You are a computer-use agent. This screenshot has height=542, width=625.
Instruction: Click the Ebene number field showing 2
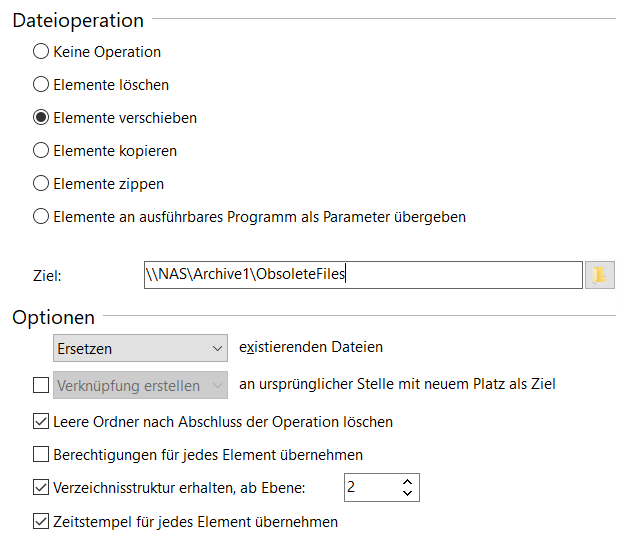[x=371, y=487]
